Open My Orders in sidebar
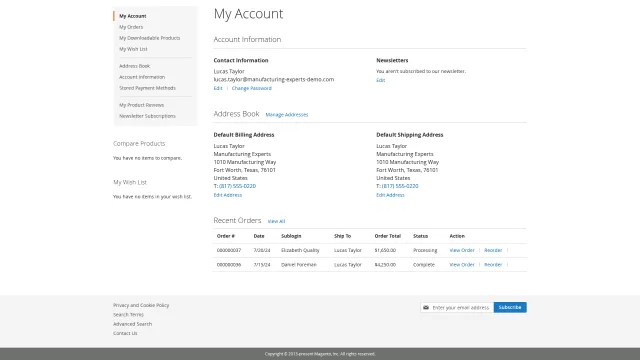This screenshot has width=640, height=360. point(131,27)
